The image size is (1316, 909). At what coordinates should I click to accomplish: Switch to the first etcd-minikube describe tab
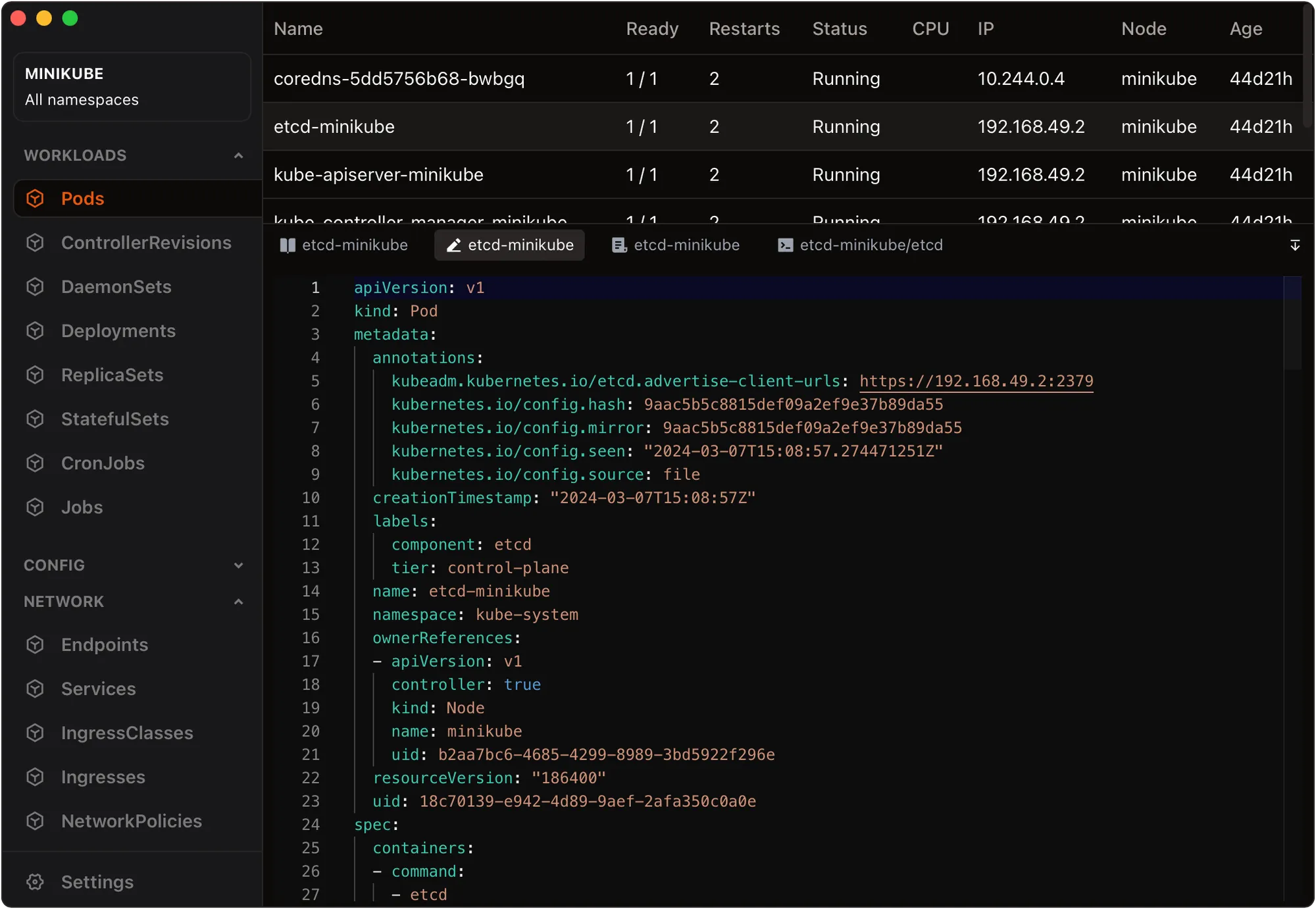pyautogui.click(x=344, y=245)
